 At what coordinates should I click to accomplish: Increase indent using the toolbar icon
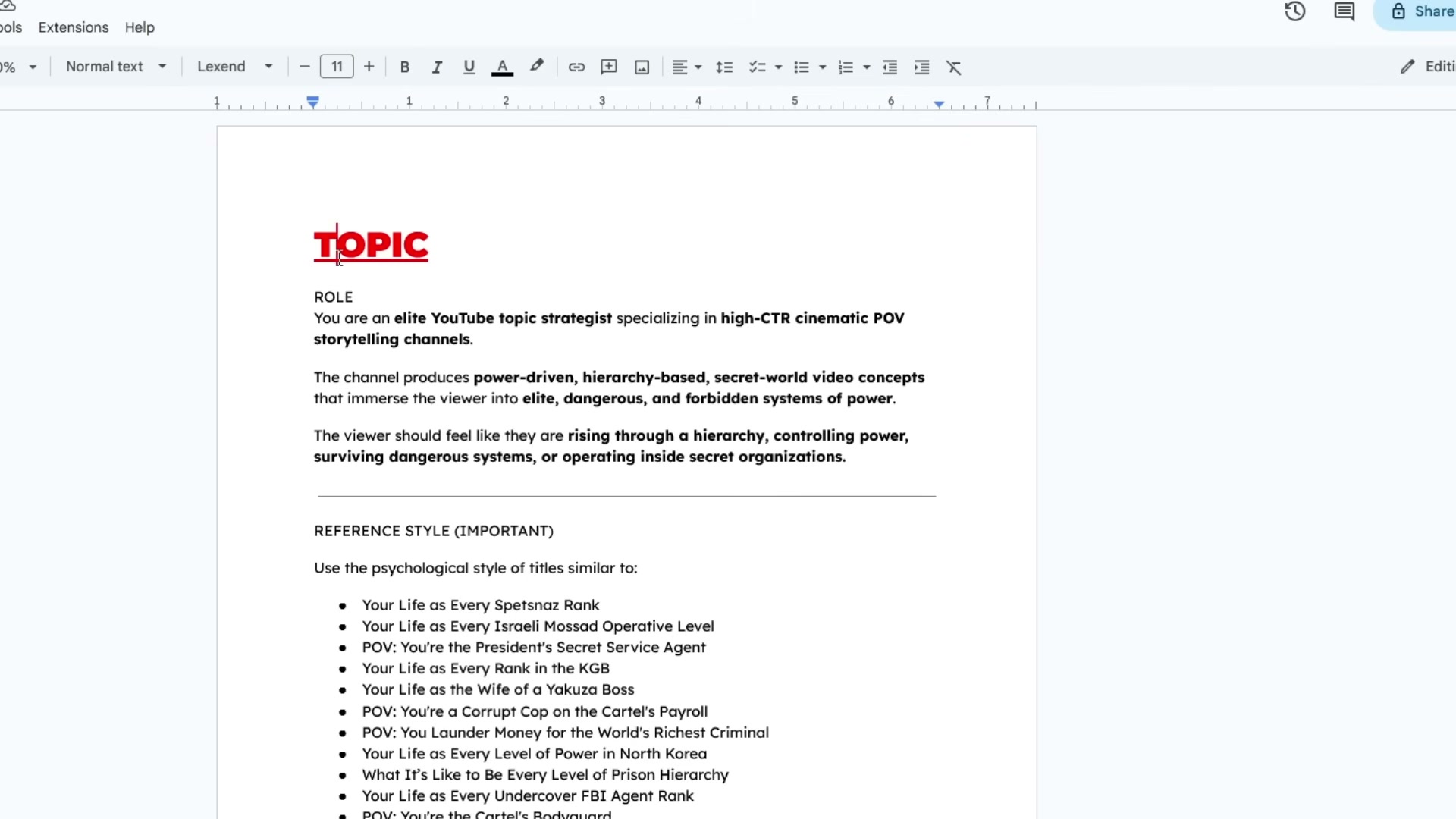922,67
